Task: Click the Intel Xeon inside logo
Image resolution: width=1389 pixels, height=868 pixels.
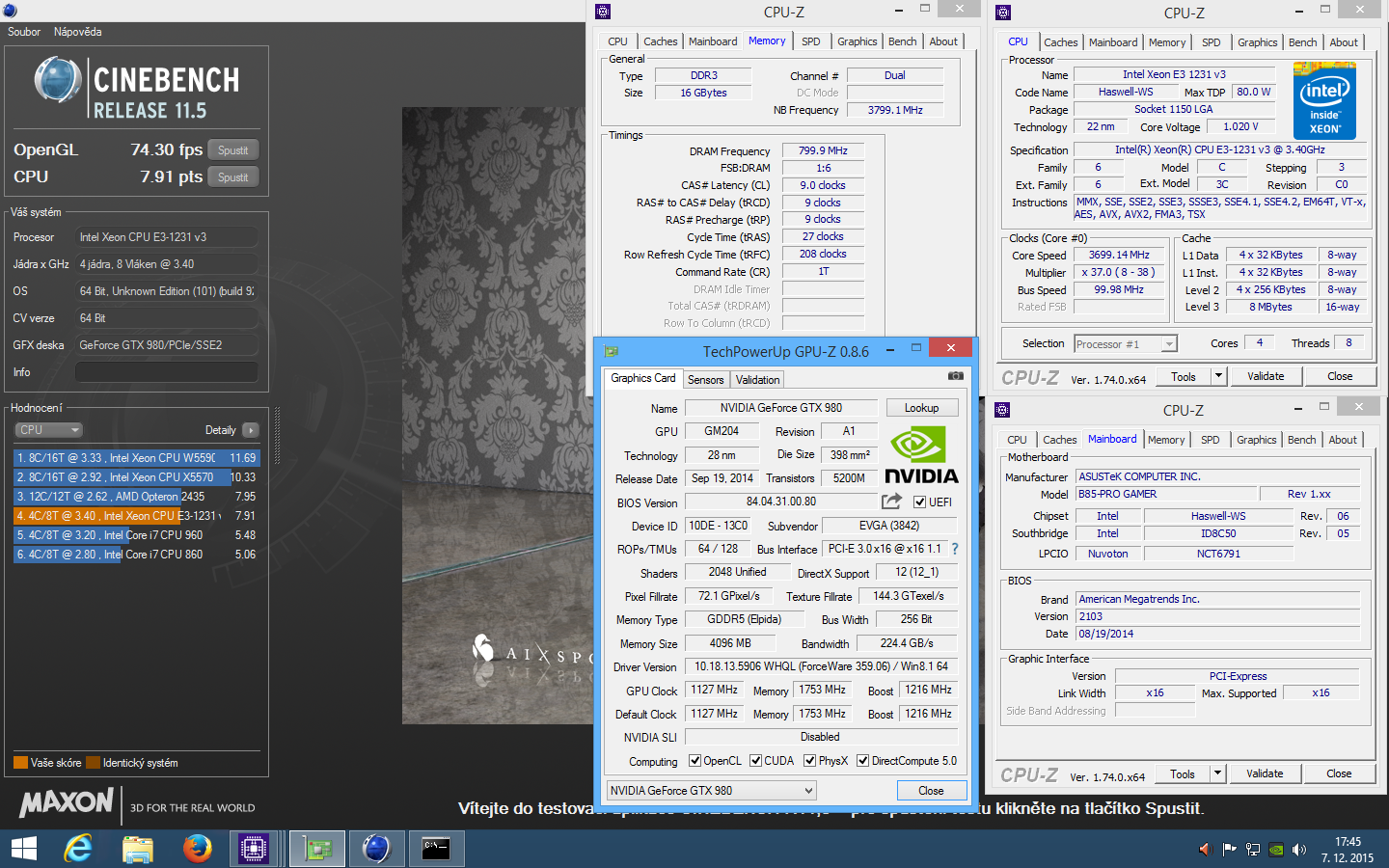Action: pos(1324,101)
